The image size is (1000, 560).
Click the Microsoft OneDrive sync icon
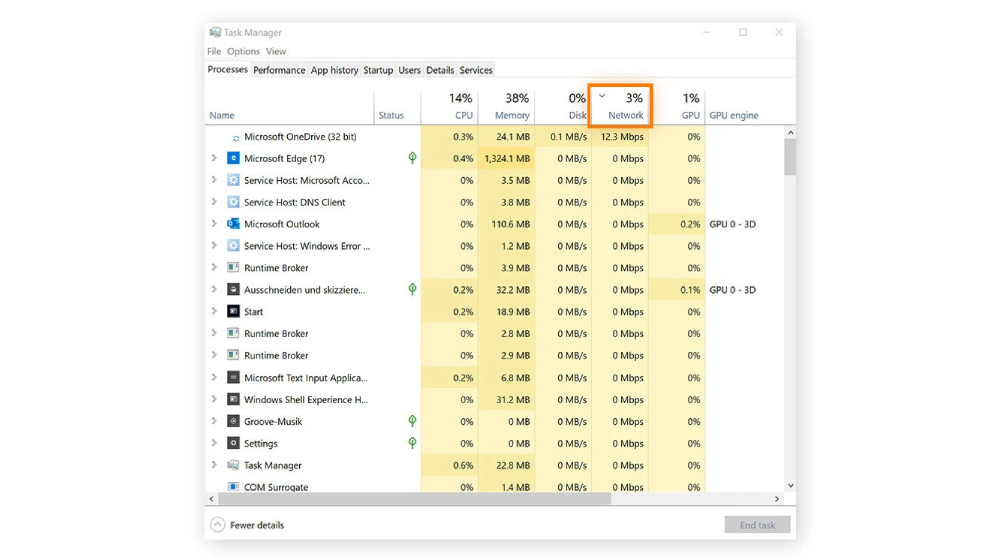tap(236, 138)
